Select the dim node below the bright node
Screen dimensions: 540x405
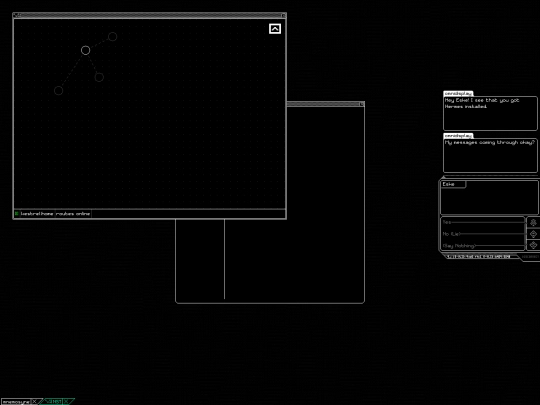tap(99, 77)
